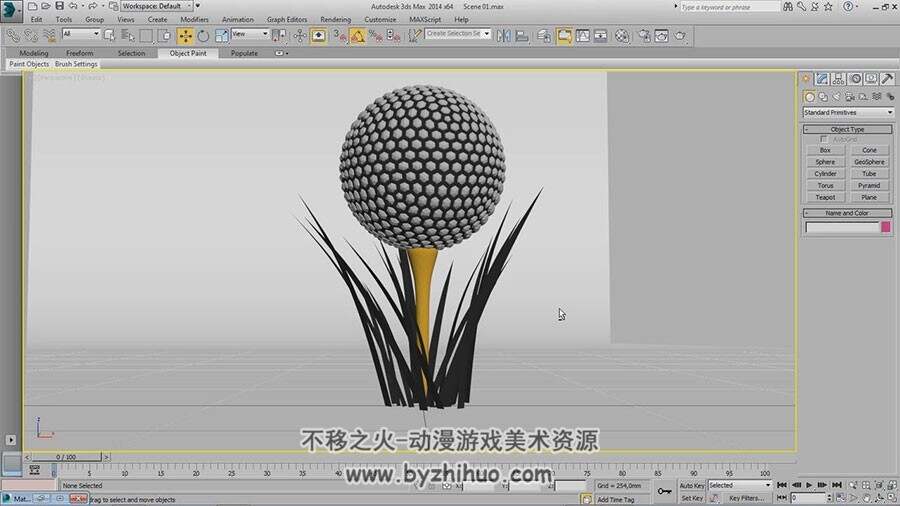This screenshot has height=506, width=900.
Task: Activate the Select and Rotate tool
Action: 203,36
